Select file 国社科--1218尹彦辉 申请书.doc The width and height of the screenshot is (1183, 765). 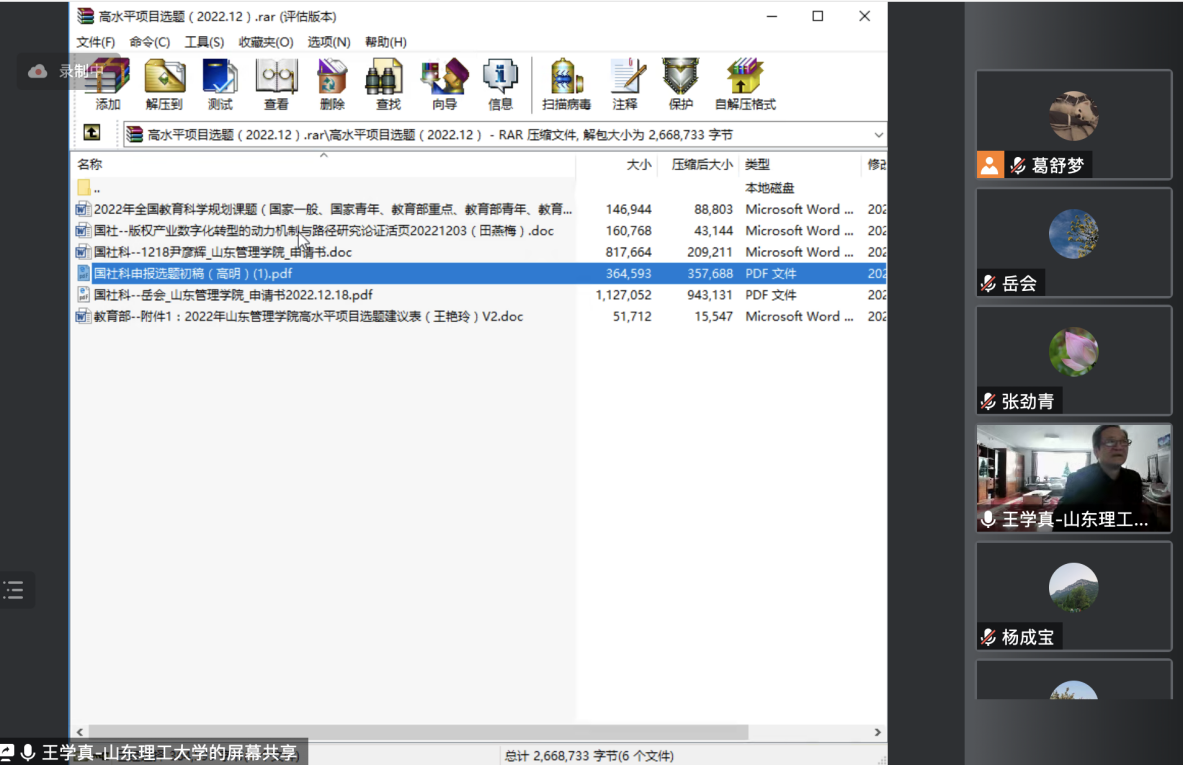click(x=479, y=252)
